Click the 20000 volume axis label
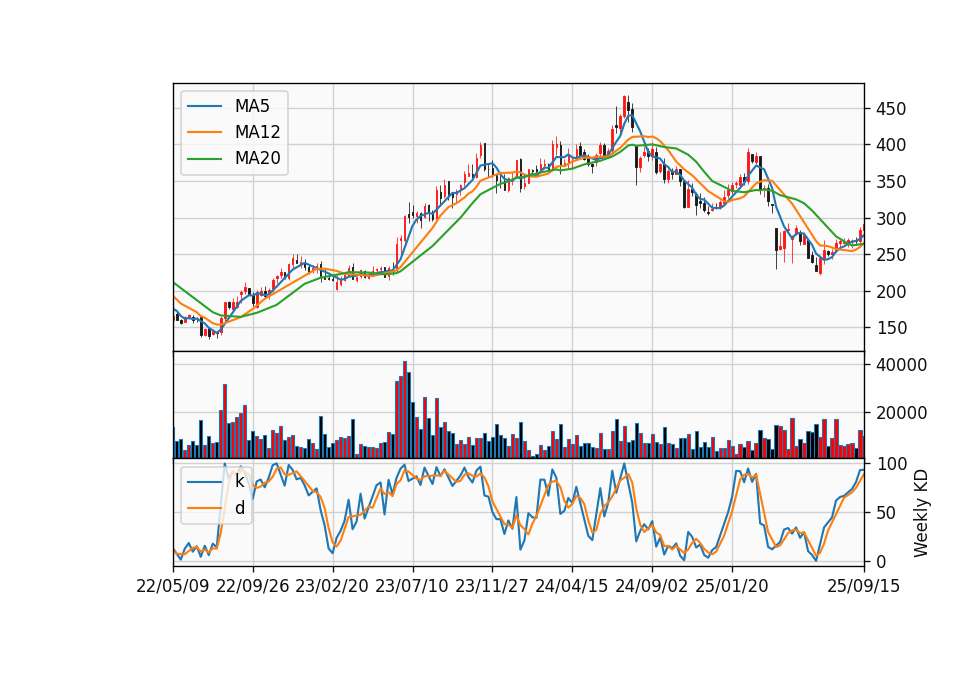 (x=901, y=413)
